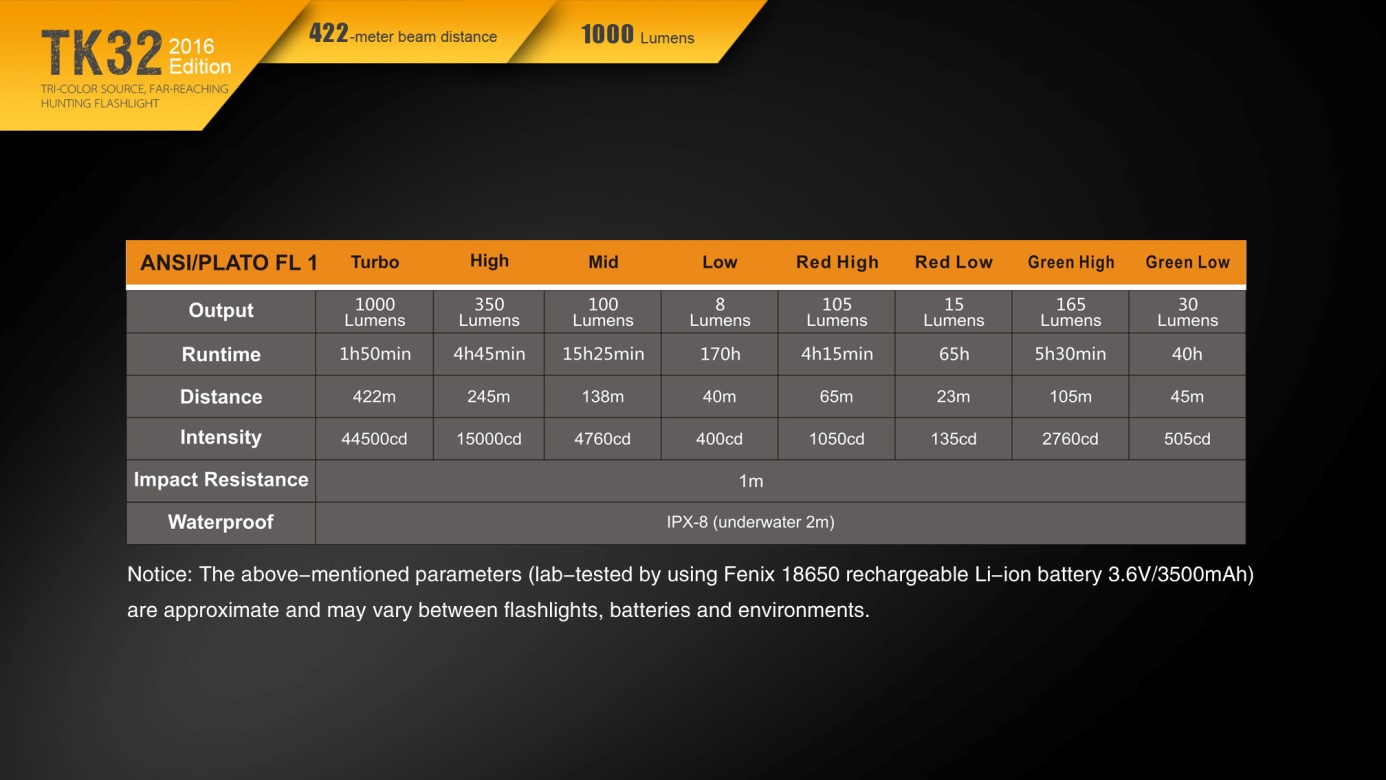Select the 44500cd intensity cell
The width and height of the screenshot is (1386, 780).
[x=374, y=439]
